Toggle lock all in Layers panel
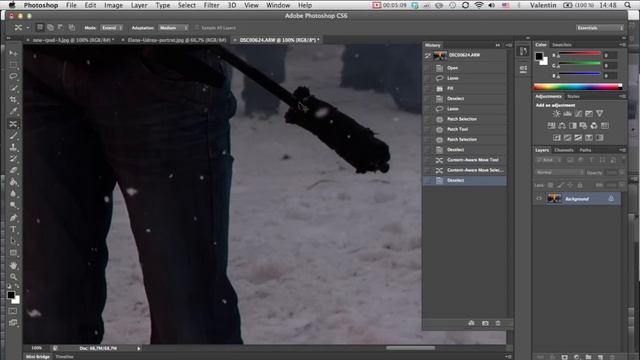 click(580, 185)
